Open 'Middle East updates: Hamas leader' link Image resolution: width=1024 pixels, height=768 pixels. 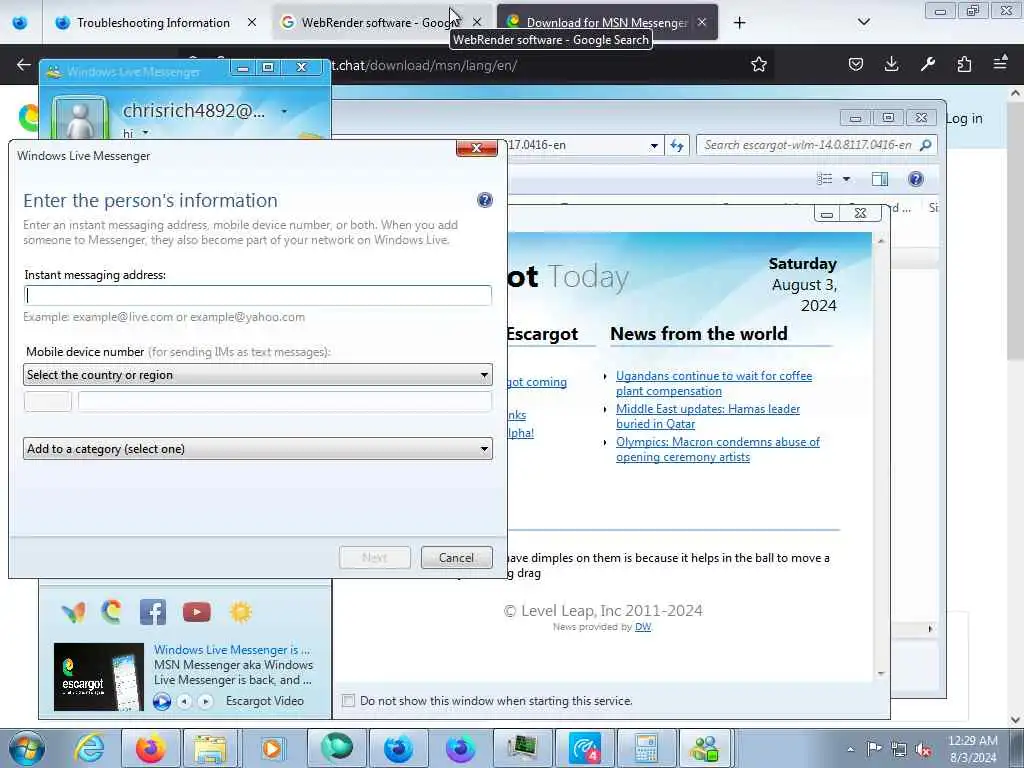coord(708,416)
